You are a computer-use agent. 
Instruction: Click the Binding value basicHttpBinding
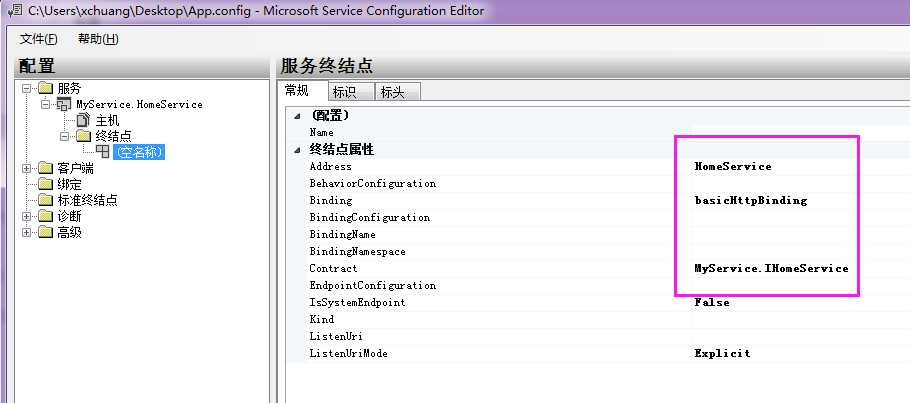pyautogui.click(x=750, y=200)
